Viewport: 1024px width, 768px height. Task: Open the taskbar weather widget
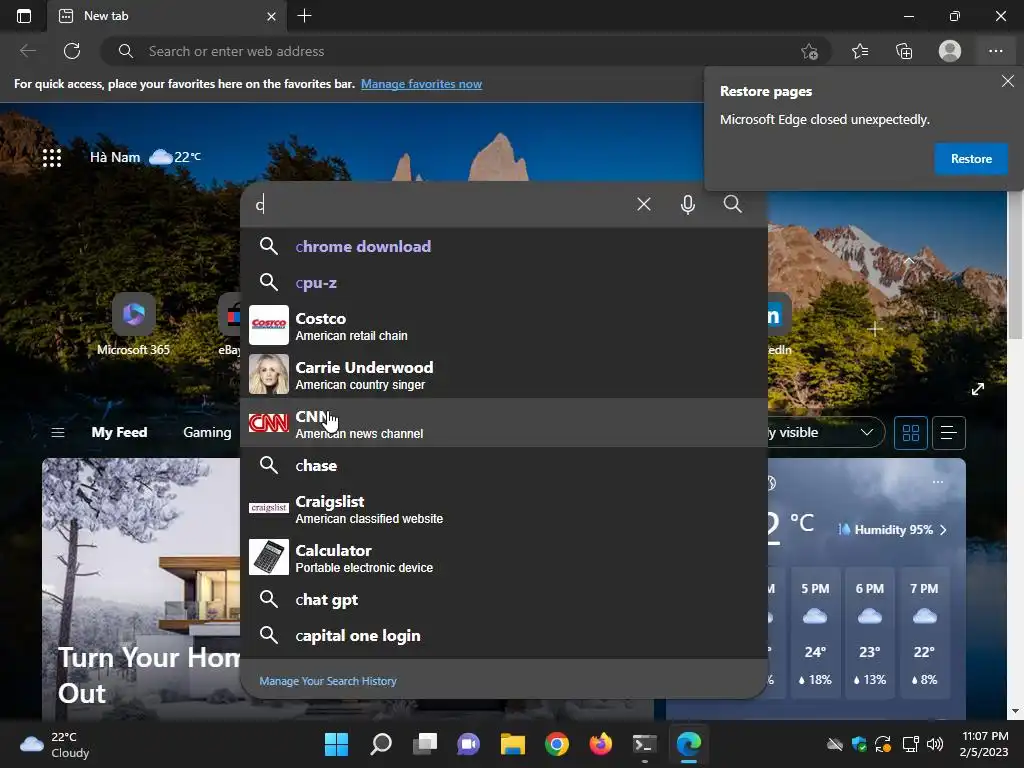click(x=56, y=744)
